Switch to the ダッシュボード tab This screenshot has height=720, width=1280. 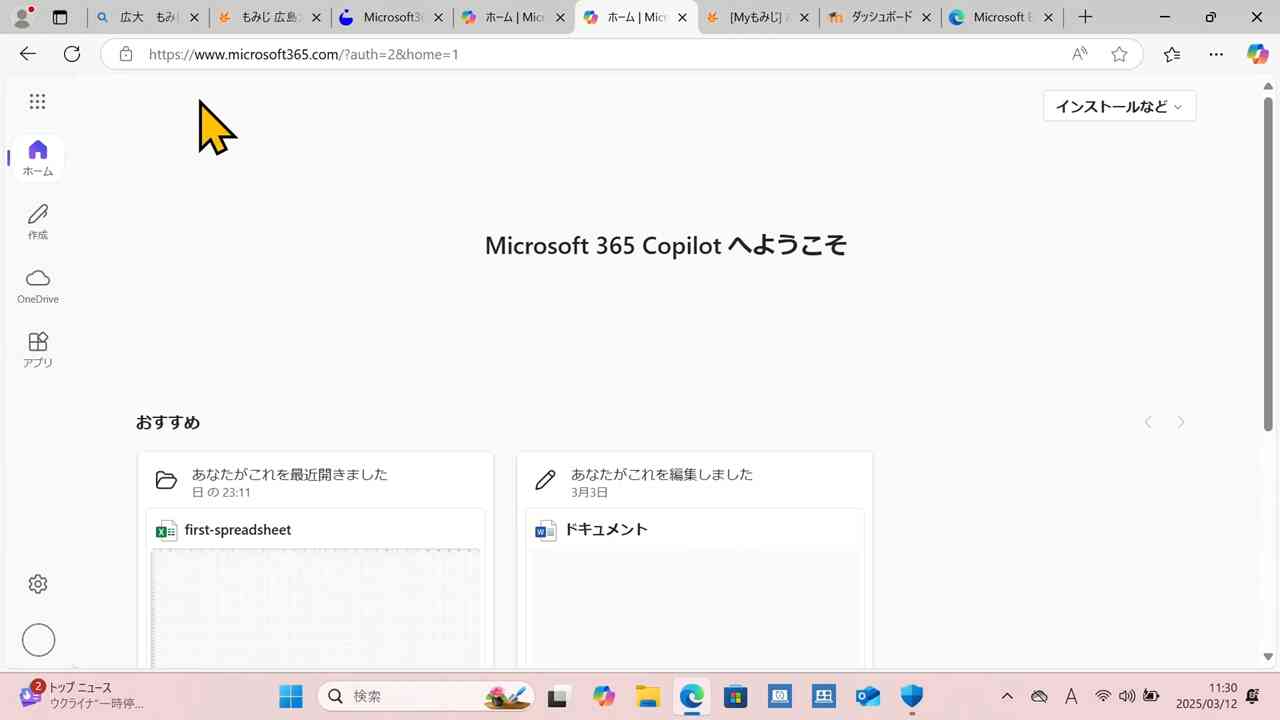tap(880, 17)
